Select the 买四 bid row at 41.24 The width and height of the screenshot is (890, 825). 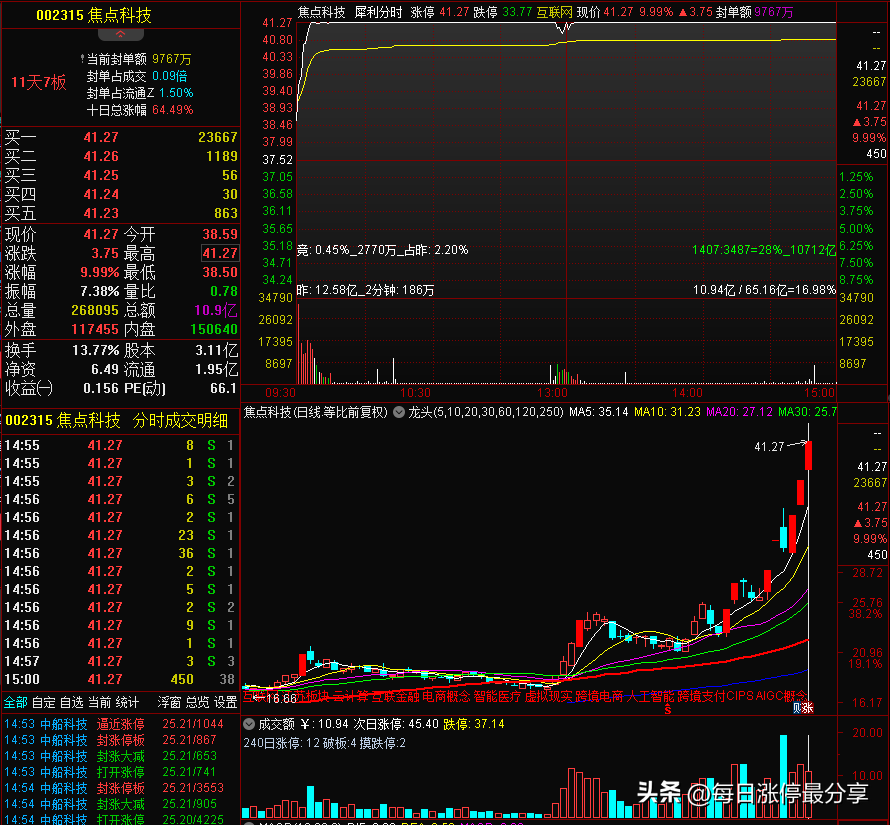120,194
